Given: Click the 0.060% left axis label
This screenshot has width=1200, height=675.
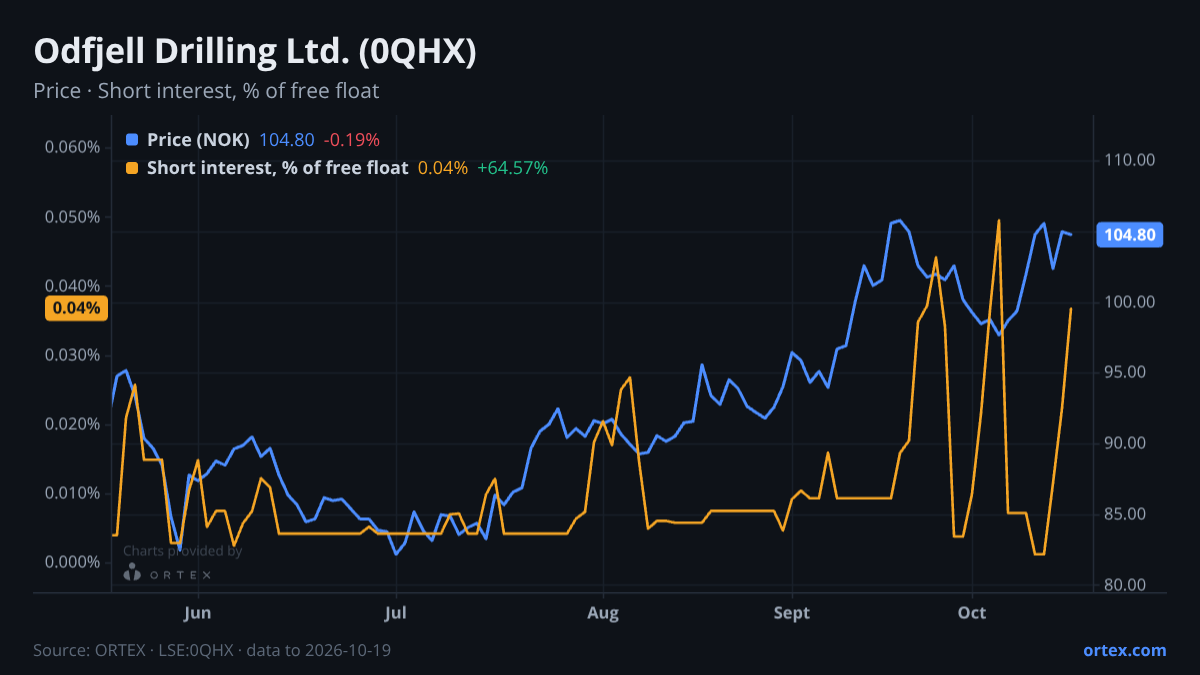Looking at the screenshot, I should tap(72, 148).
